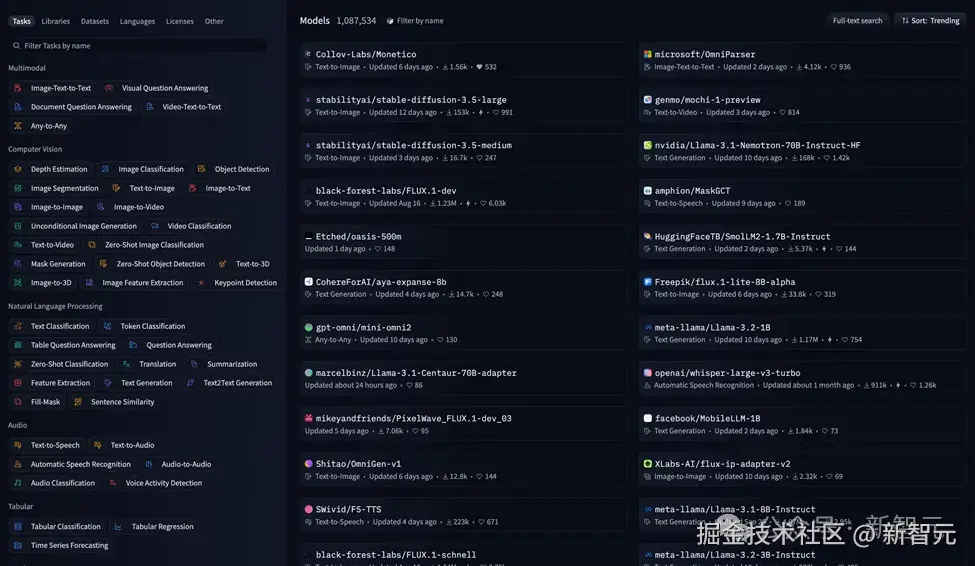Open marcelbinz/Llama-3.1-Centaur-70B-adapter model
The height and width of the screenshot is (566, 975).
tap(463, 378)
